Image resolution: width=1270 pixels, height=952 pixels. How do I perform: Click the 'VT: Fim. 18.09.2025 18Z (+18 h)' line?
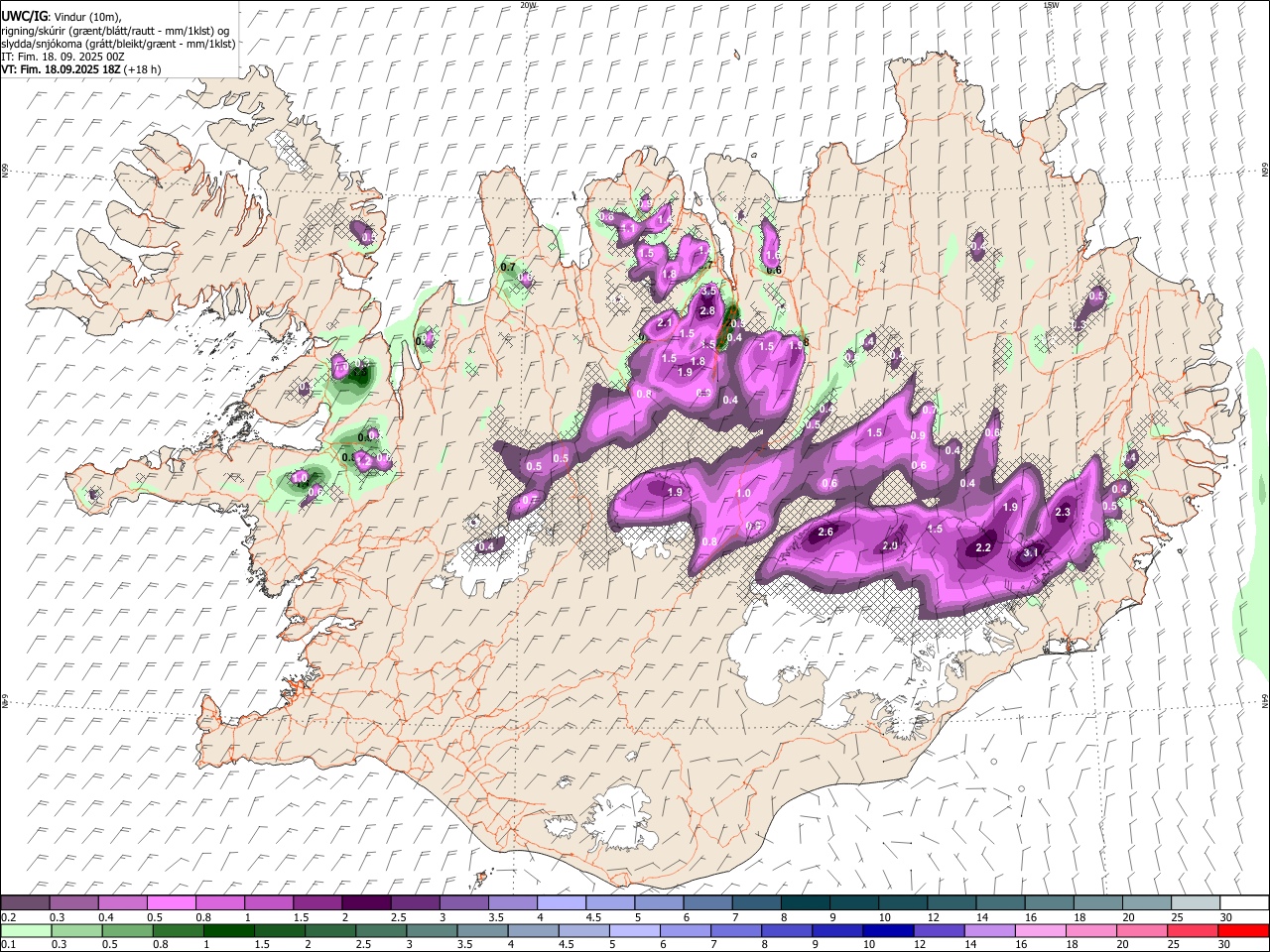[81, 69]
